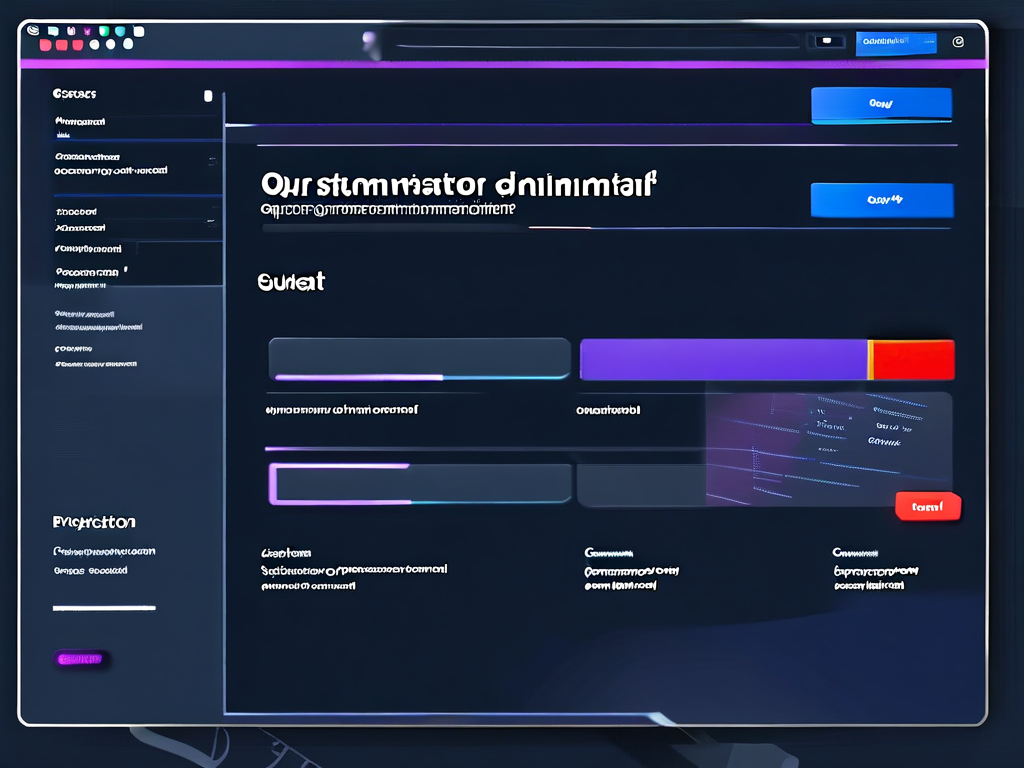Click the small red button under the preview panel
The width and height of the screenshot is (1024, 768).
coord(927,507)
